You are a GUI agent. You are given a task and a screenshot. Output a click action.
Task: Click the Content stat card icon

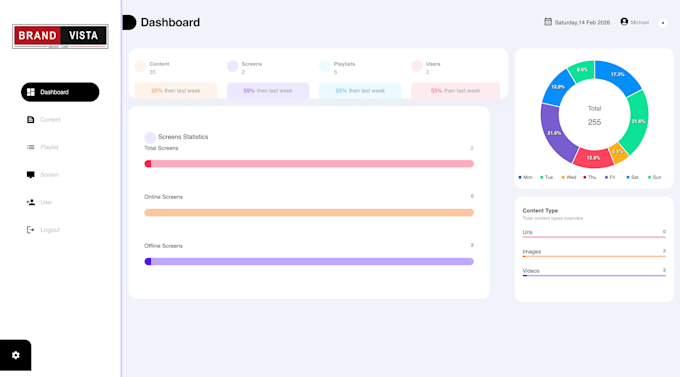click(x=140, y=66)
